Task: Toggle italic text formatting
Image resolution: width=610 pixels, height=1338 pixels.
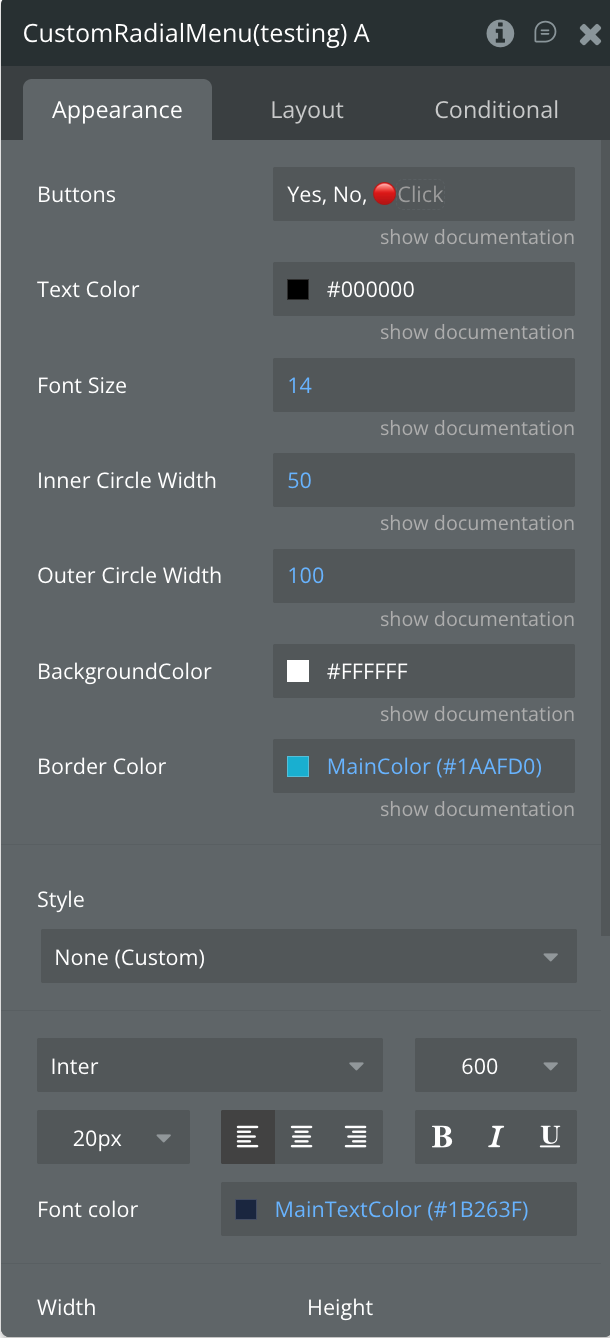Action: (496, 1137)
